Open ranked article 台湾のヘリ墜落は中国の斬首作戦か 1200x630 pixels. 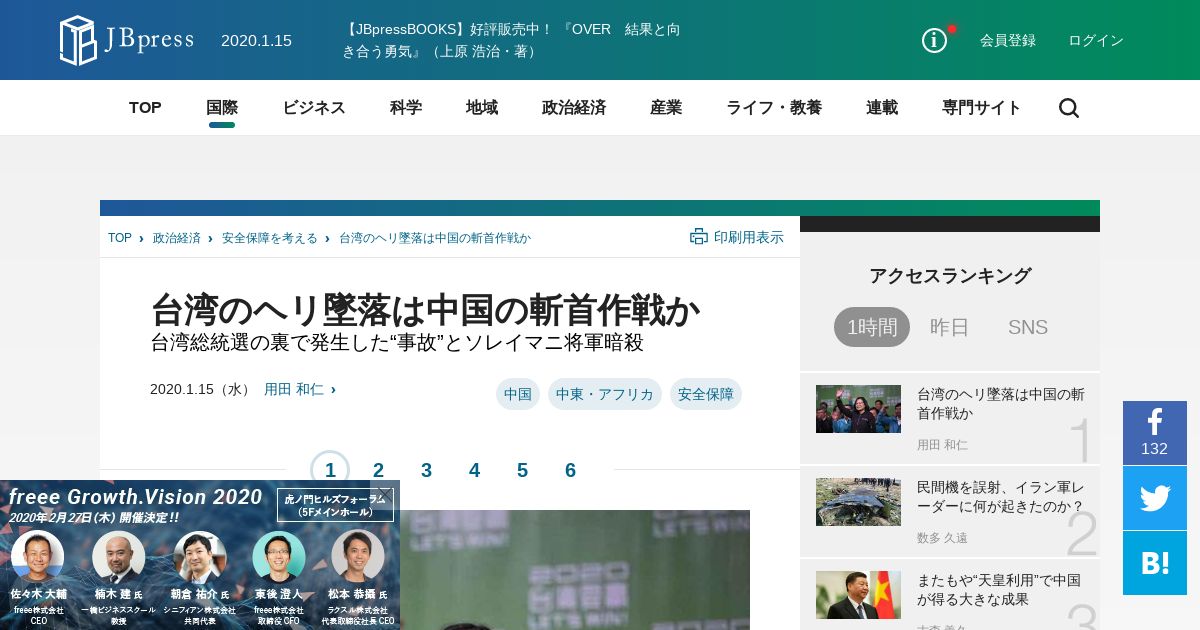pos(1001,404)
